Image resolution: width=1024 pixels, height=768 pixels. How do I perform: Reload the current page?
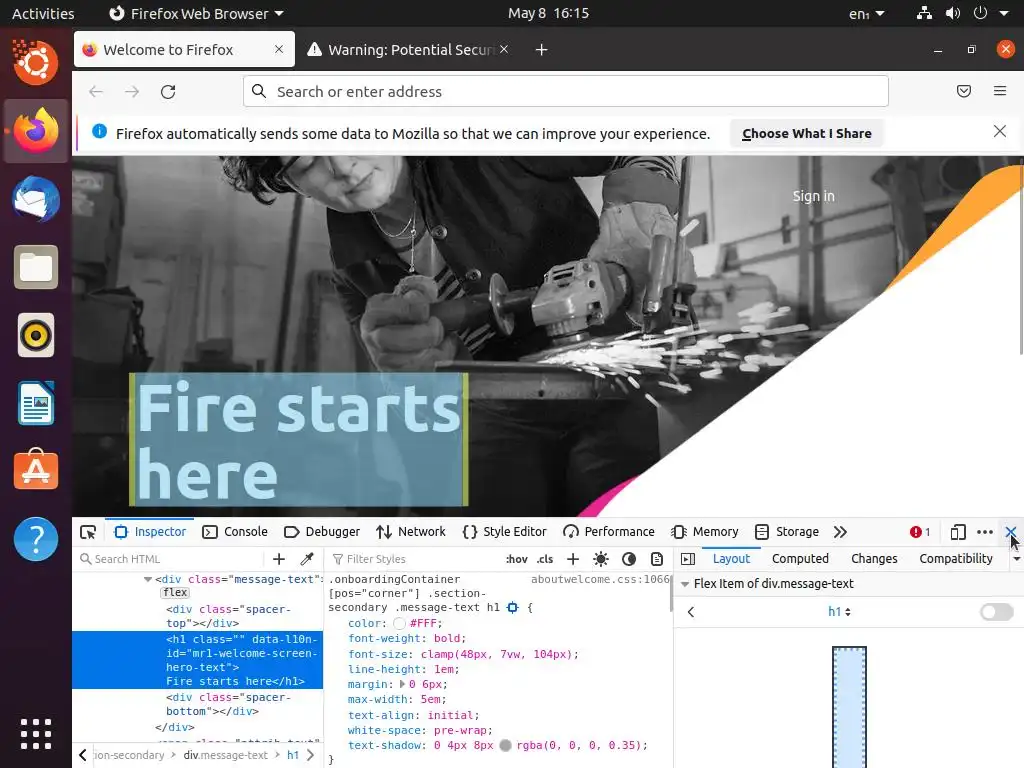[168, 91]
